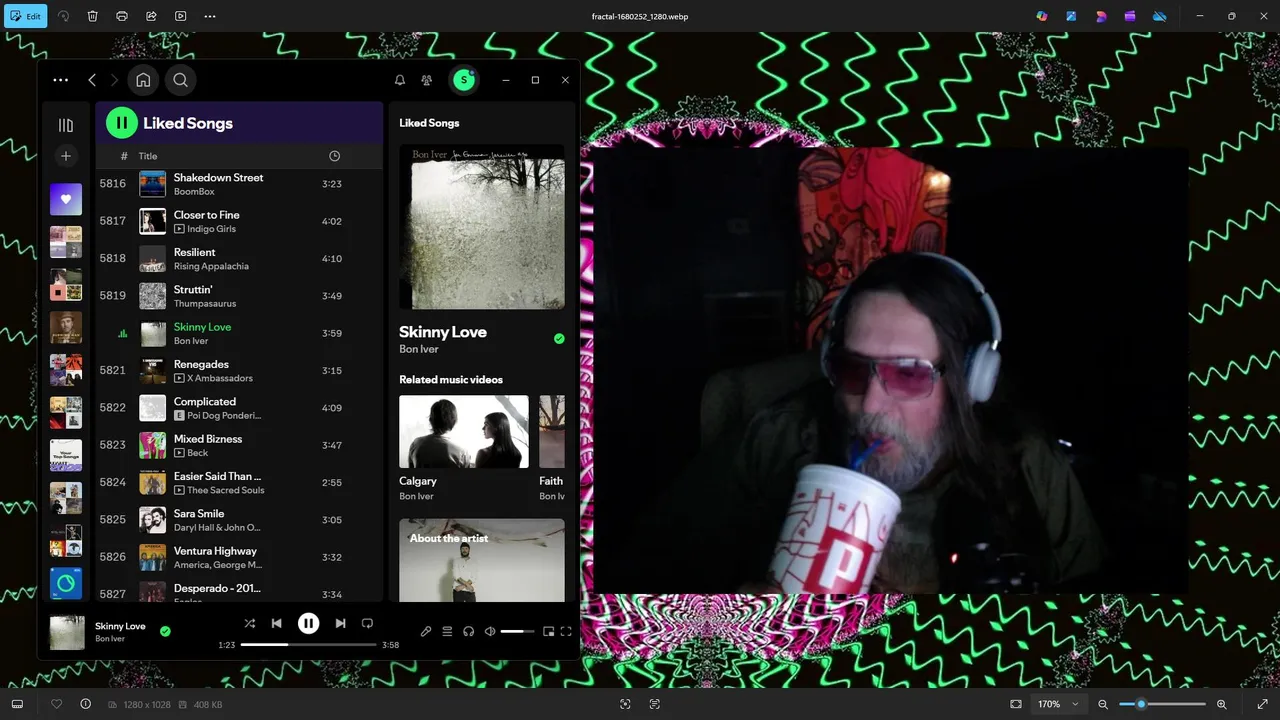Open Spotify Friend Activity icon
The height and width of the screenshot is (720, 1280).
coord(427,80)
